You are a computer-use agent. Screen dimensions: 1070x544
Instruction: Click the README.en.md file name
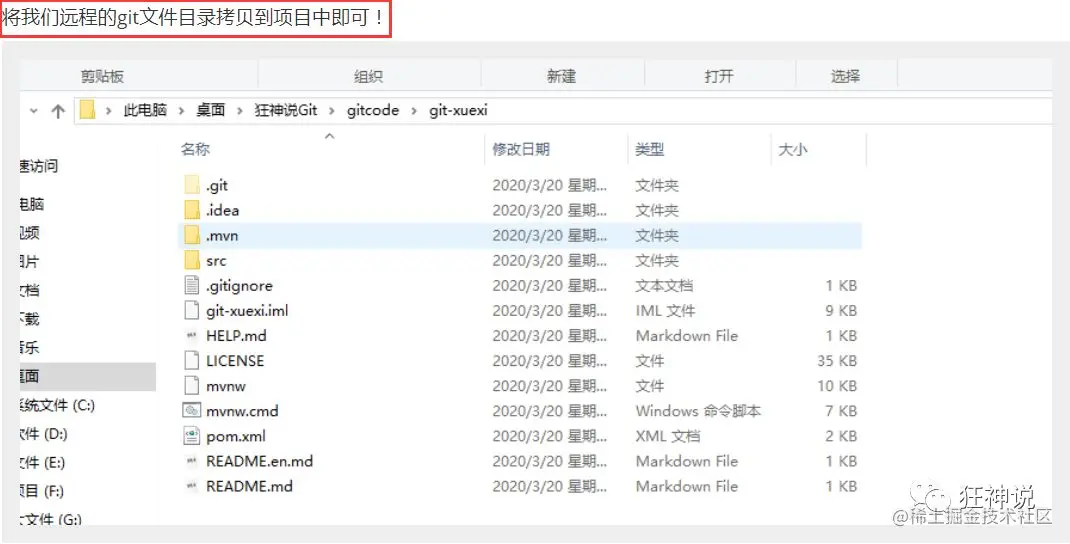tap(259, 461)
